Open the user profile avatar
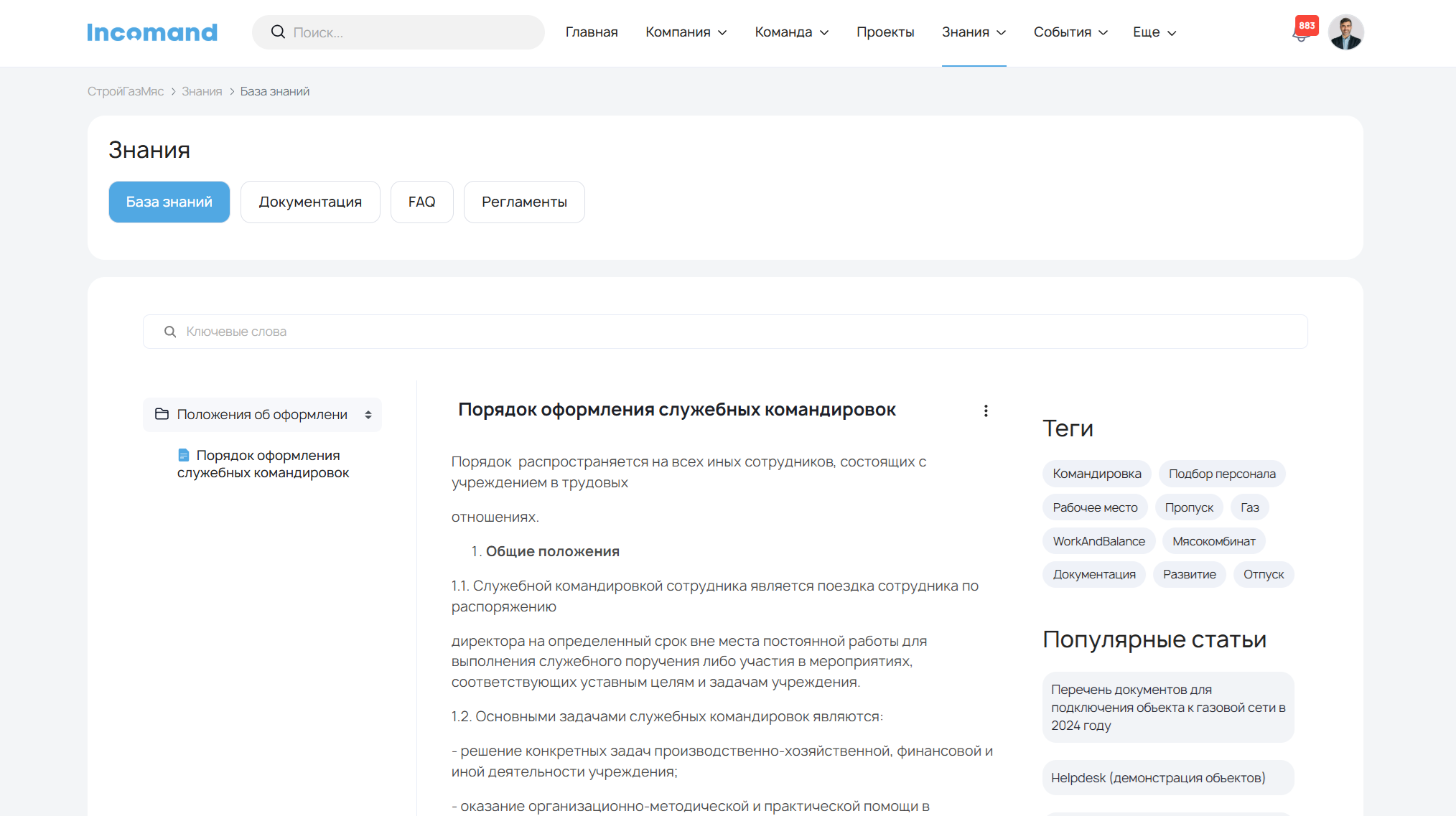Viewport: 1456px width, 816px height. click(x=1345, y=32)
